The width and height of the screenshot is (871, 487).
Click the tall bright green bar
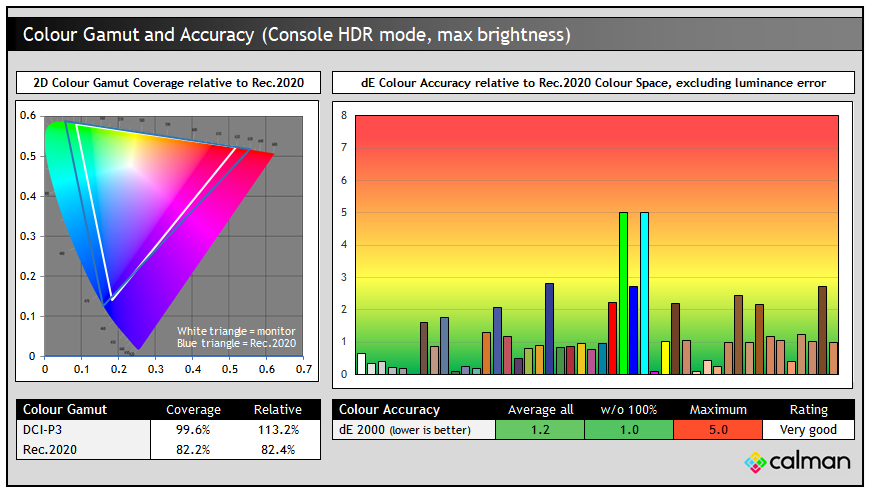[x=623, y=292]
